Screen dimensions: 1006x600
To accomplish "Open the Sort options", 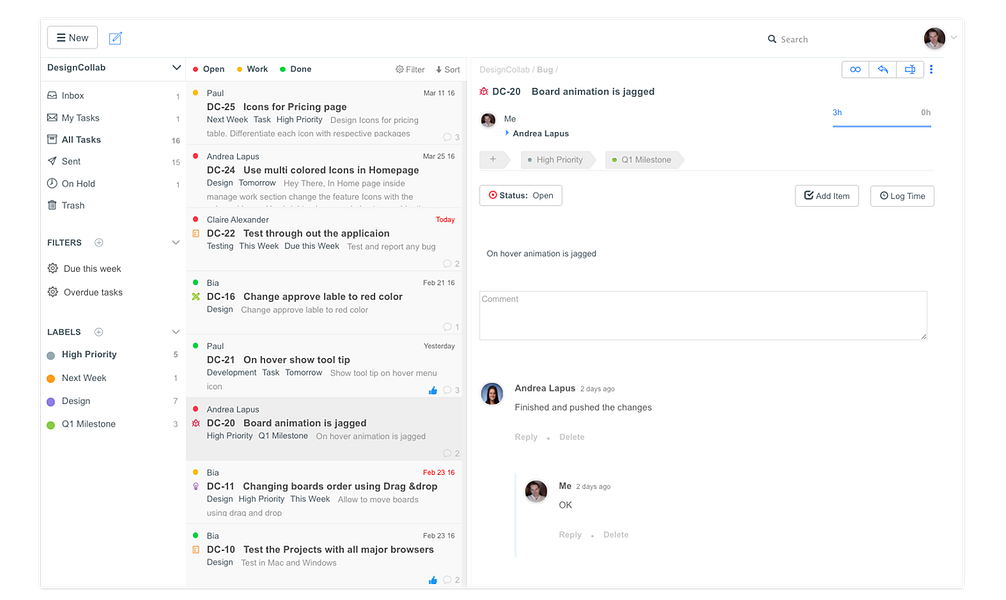I will pyautogui.click(x=448, y=69).
